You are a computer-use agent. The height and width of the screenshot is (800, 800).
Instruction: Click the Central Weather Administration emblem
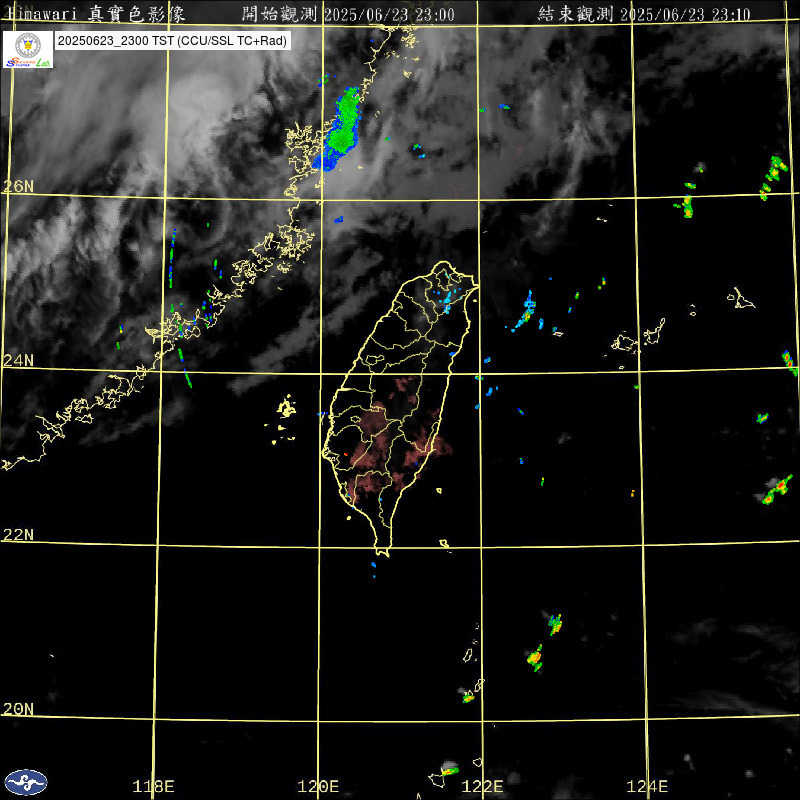tap(26, 782)
